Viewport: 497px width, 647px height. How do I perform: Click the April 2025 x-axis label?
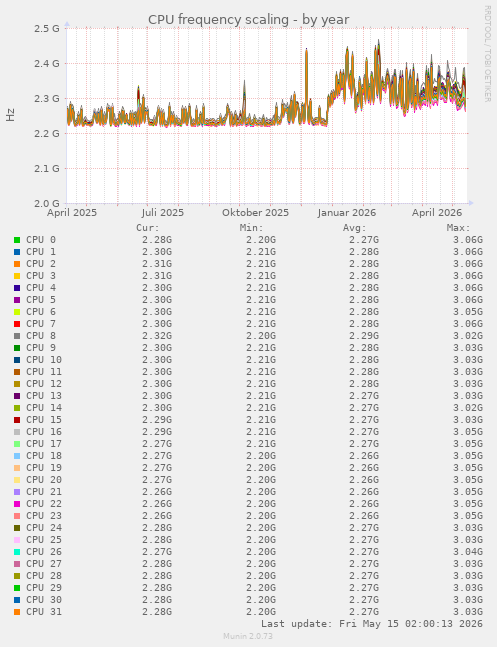click(72, 213)
